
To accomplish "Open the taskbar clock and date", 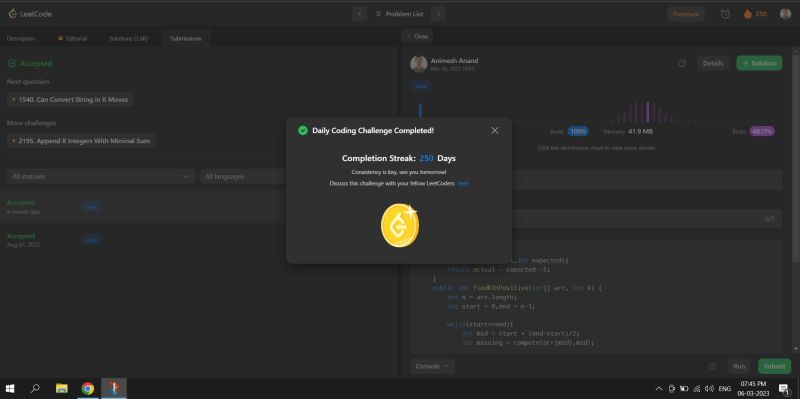I will 753,389.
